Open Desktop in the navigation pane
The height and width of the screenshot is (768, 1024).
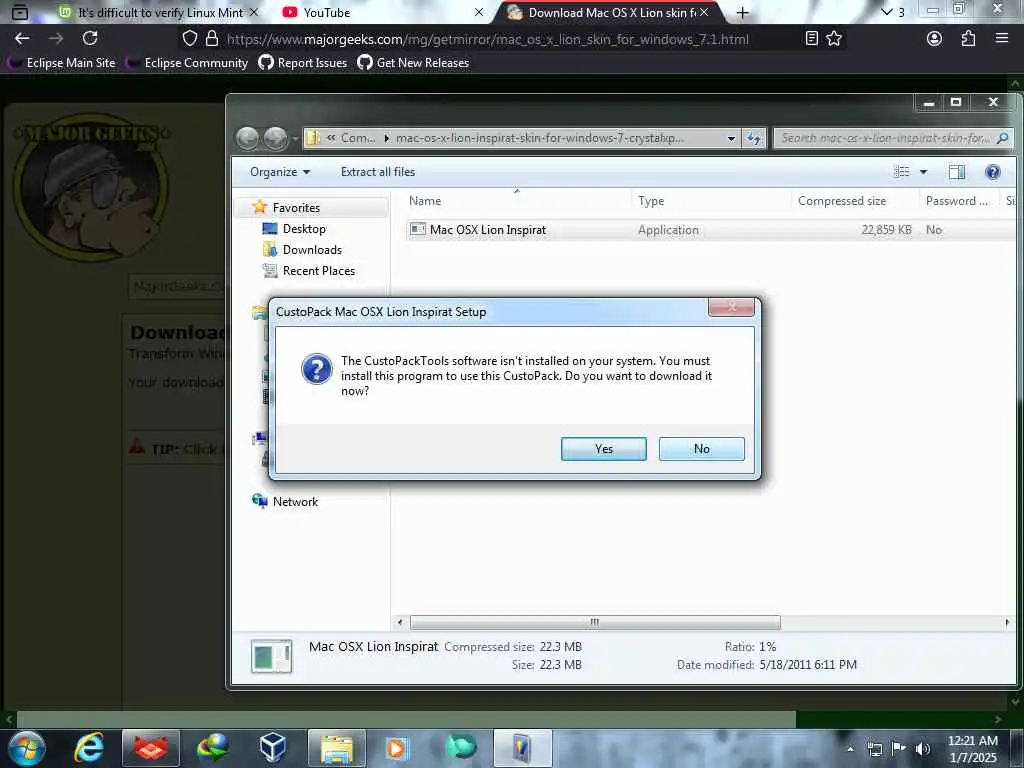coord(304,229)
